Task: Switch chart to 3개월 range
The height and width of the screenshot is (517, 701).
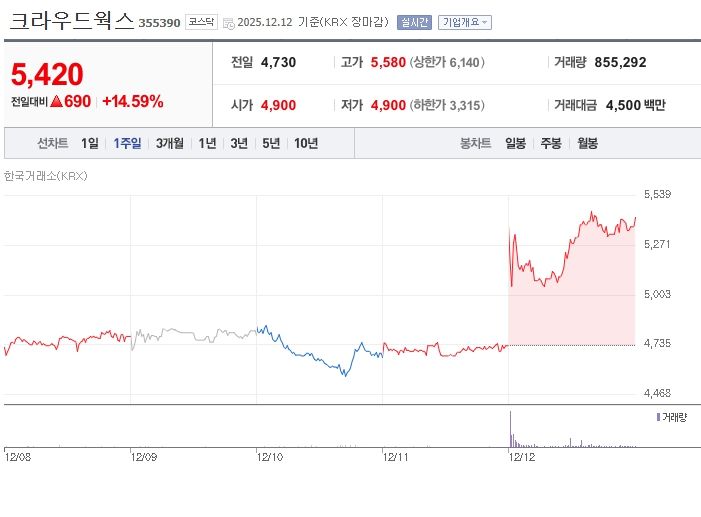Action: [x=170, y=143]
